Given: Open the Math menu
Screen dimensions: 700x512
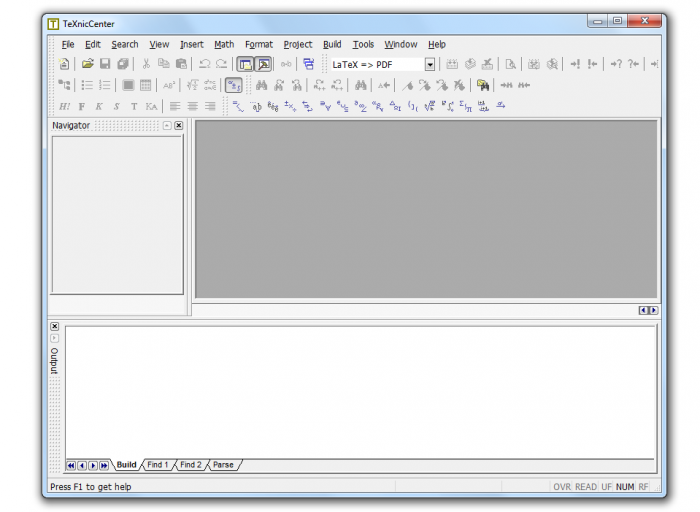Looking at the screenshot, I should coord(224,44).
